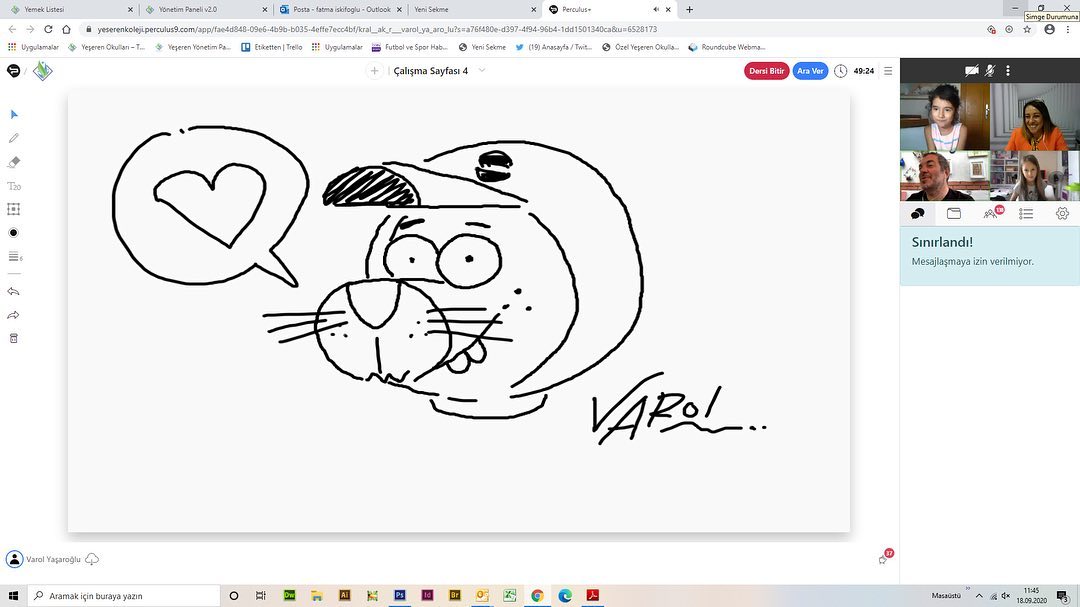Click the green school logo icon
The width and height of the screenshot is (1080, 607).
click(43, 71)
